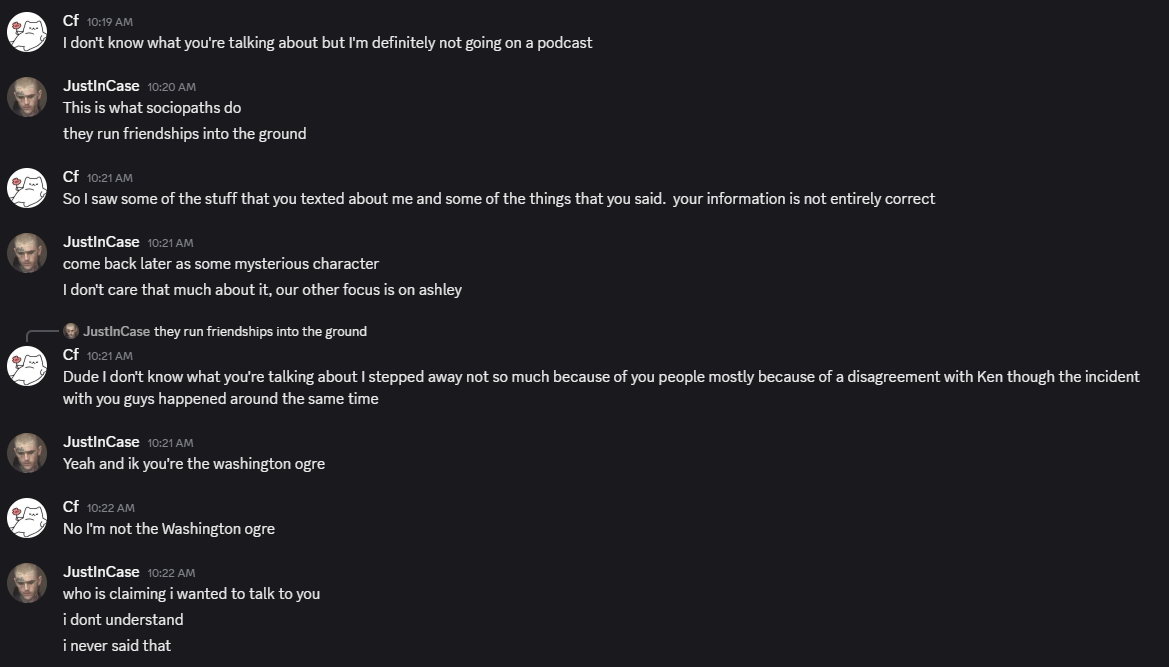The width and height of the screenshot is (1169, 667).
Task: Open the Cf username at 10:19 AM
Action: pyautogui.click(x=71, y=21)
